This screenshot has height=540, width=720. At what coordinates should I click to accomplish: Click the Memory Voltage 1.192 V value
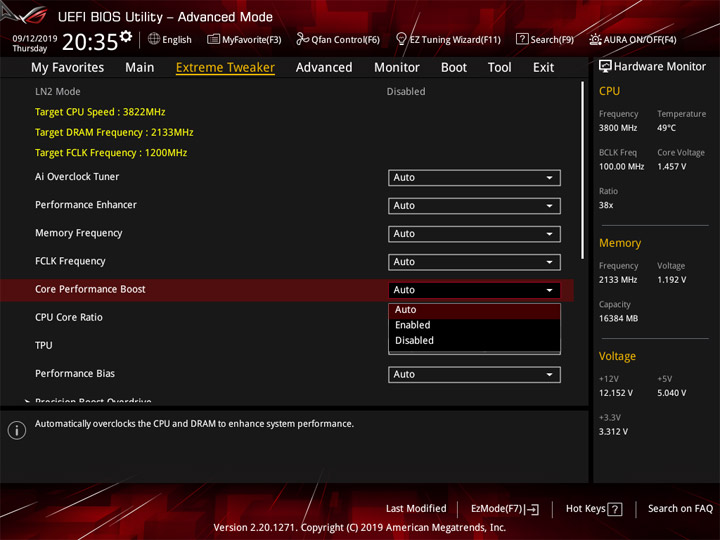point(671,280)
